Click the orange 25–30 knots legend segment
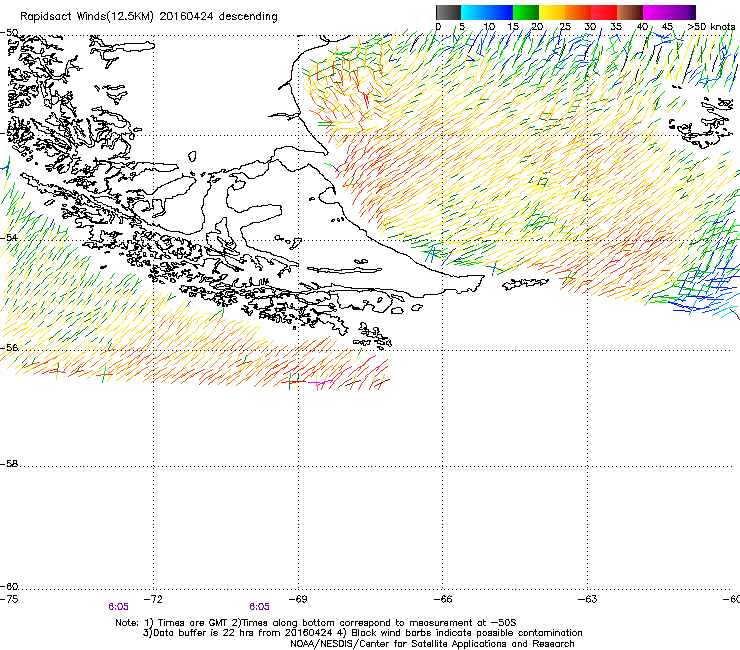Screen dimensions: 740x650 click(578, 12)
